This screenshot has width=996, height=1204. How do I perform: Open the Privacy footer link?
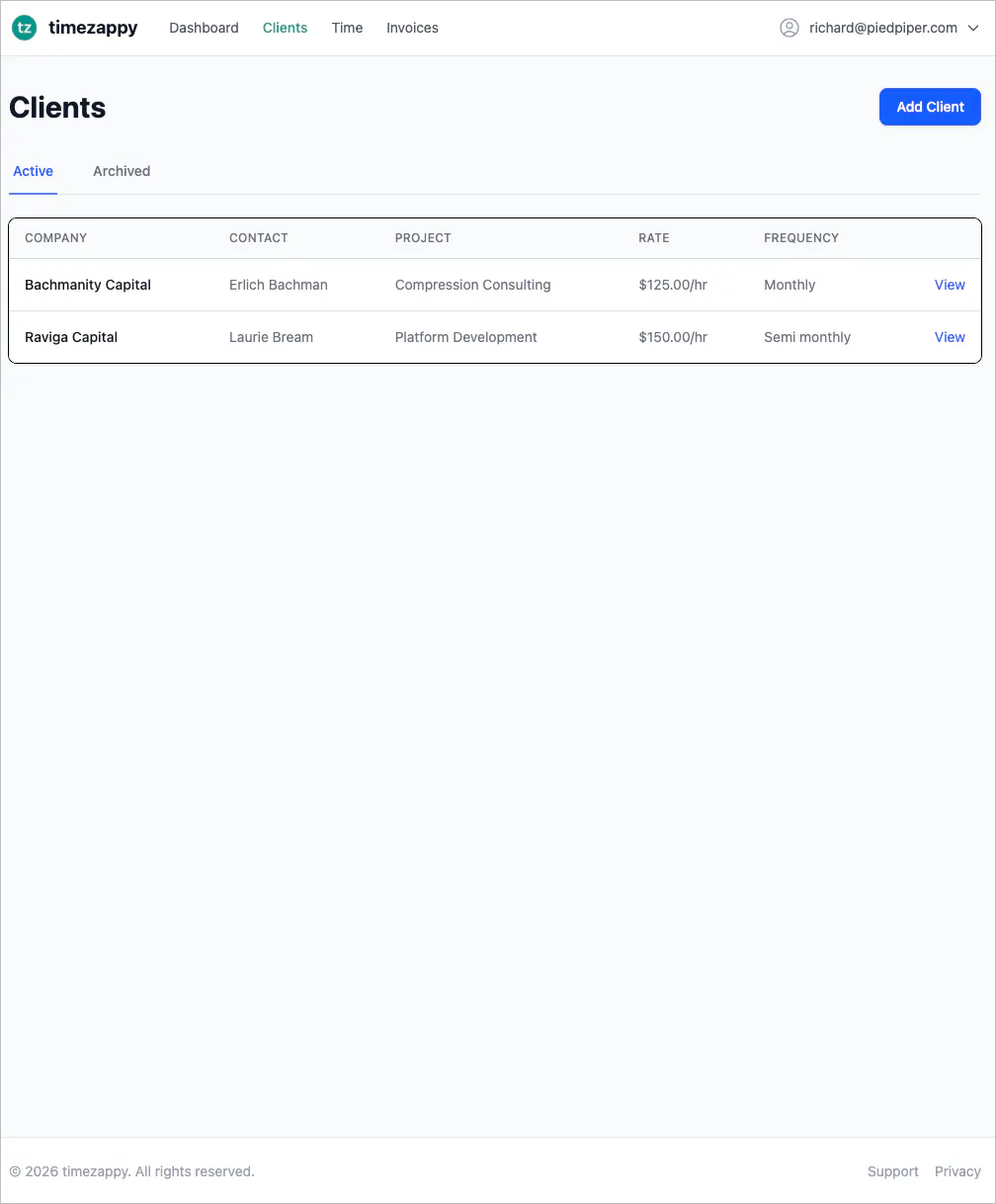[957, 1171]
